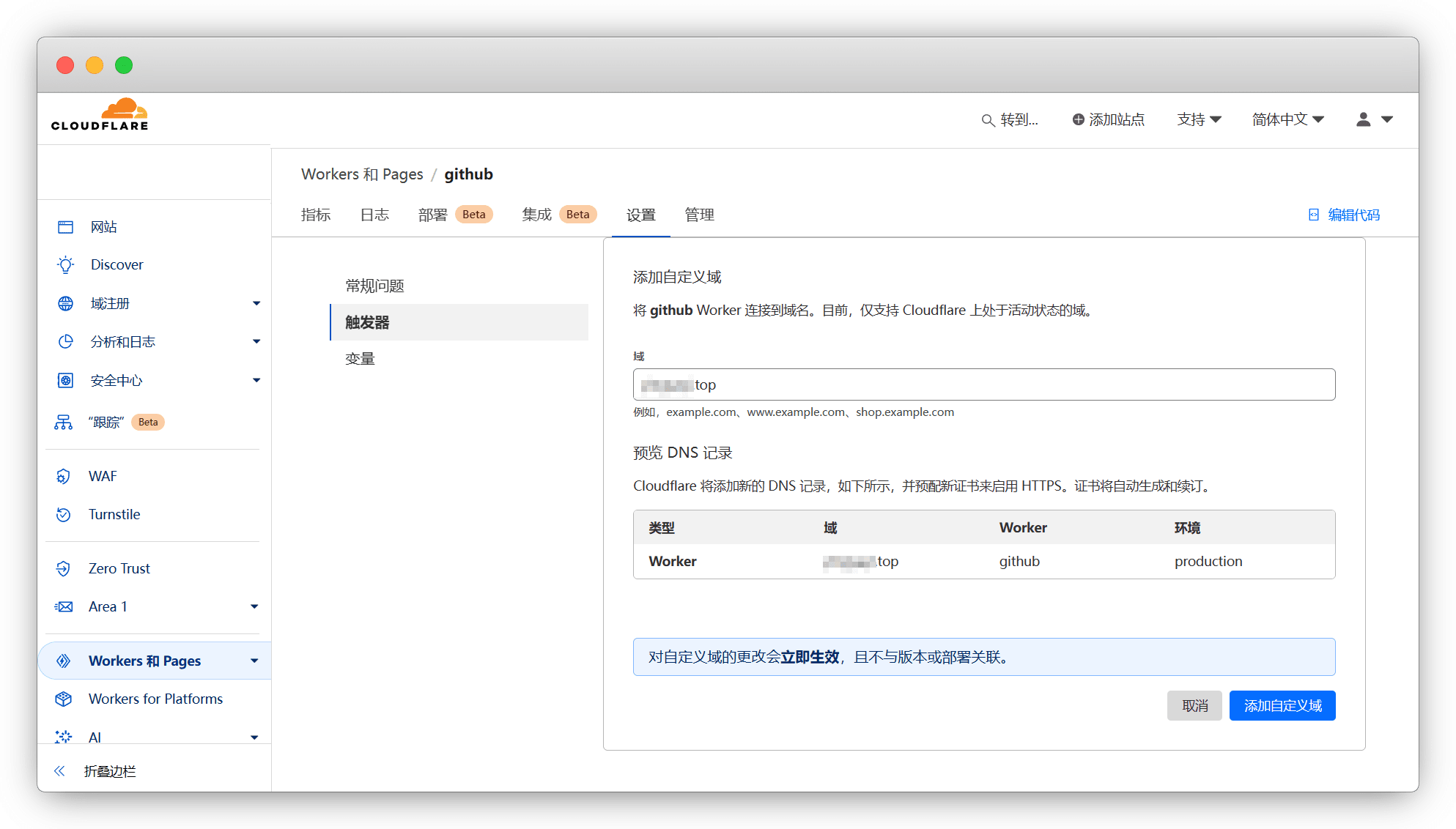Click the plus icon beside 添加站点
The image size is (1456, 829).
tap(1078, 119)
